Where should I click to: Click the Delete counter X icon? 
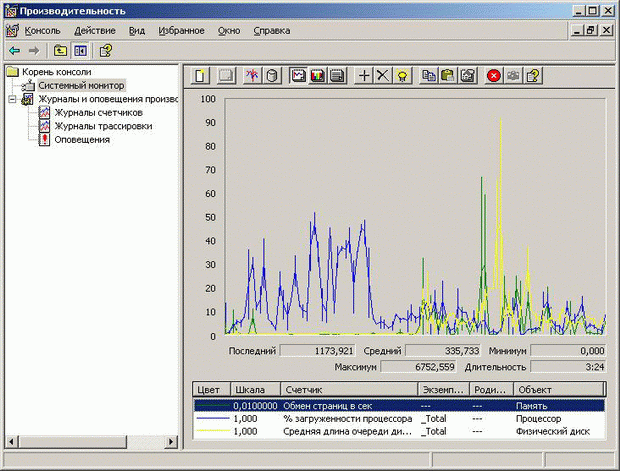(x=383, y=75)
